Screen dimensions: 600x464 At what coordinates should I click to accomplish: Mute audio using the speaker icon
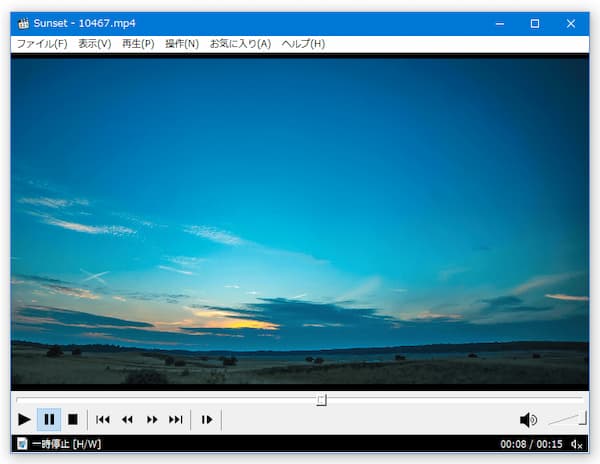[528, 420]
